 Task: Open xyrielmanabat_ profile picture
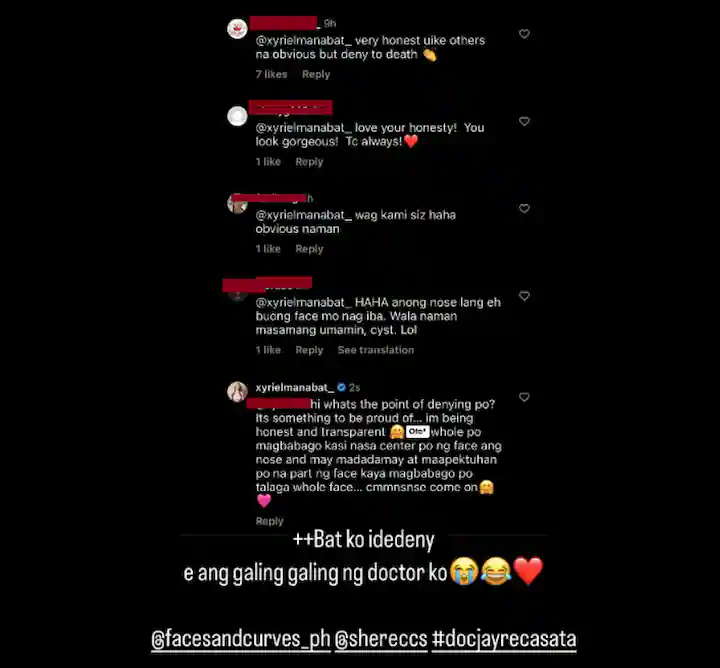coord(237,392)
